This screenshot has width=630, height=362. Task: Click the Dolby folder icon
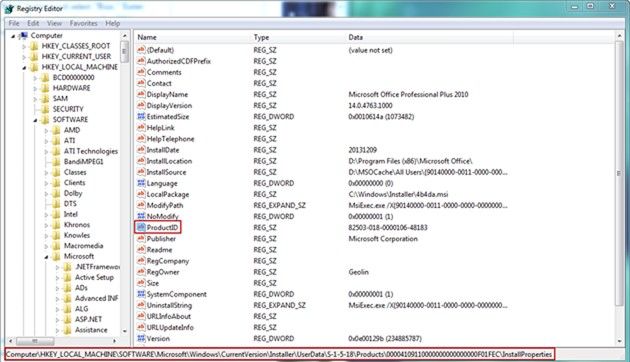click(57, 193)
